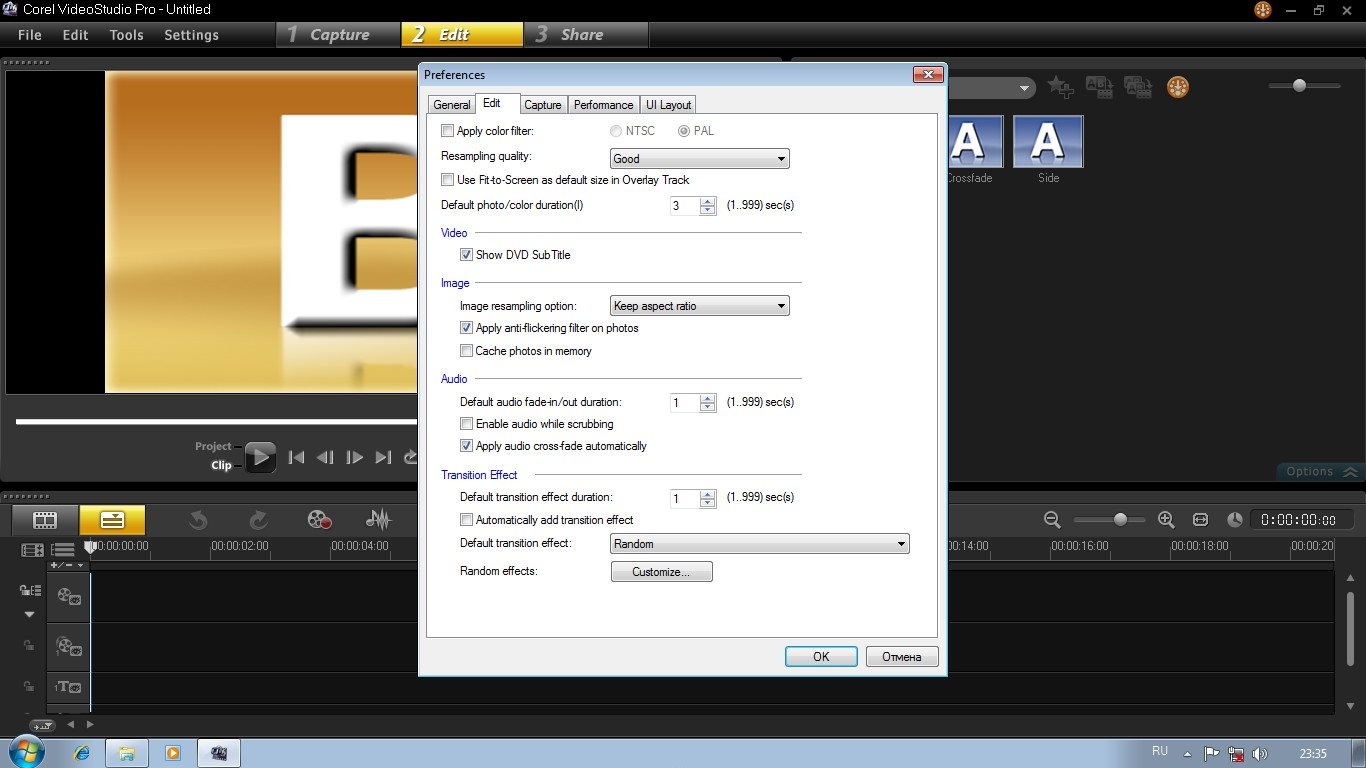Open the Default transition effect dropdown
The height and width of the screenshot is (768, 1366).
click(x=759, y=544)
